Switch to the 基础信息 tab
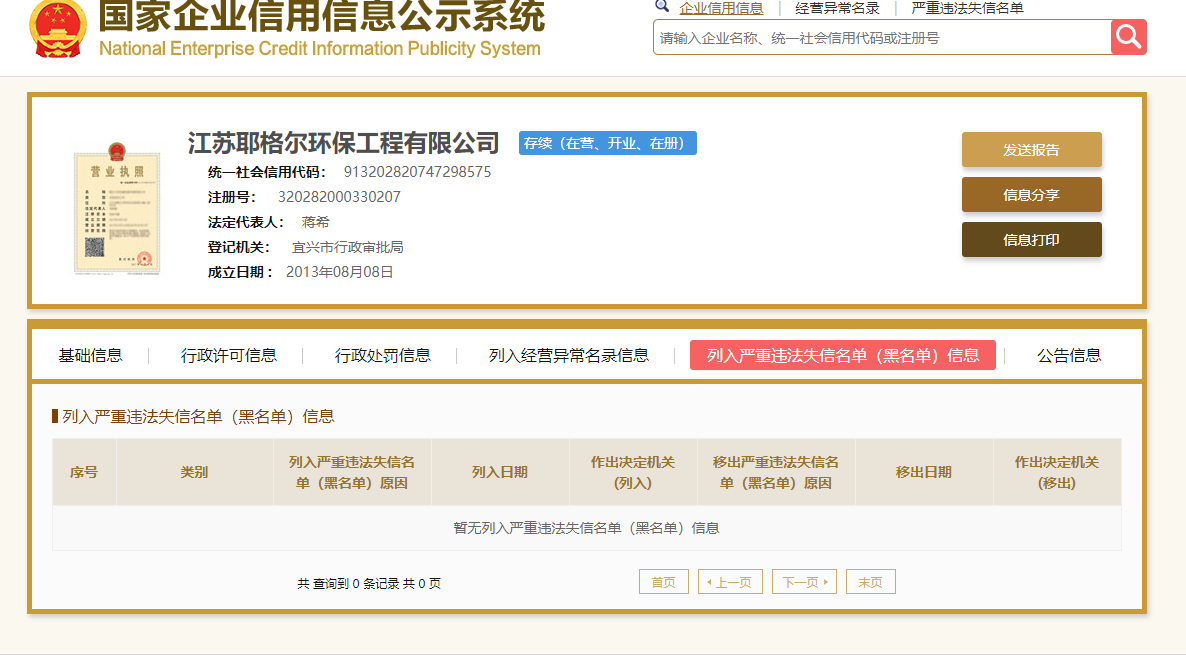1186x655 pixels. pyautogui.click(x=91, y=355)
